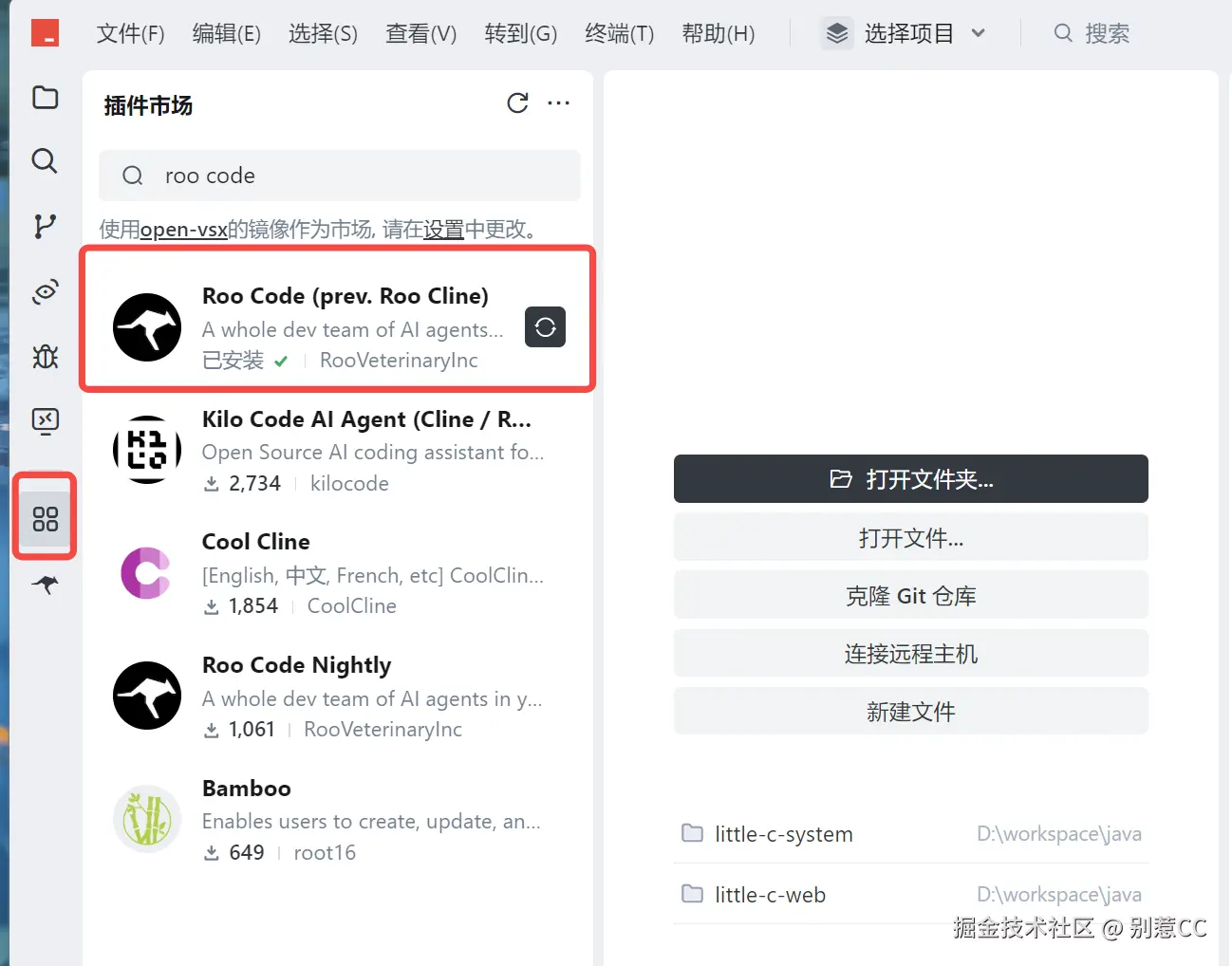This screenshot has height=966, width=1232.
Task: Click the Cool Cline extension logo
Action: [x=147, y=573]
